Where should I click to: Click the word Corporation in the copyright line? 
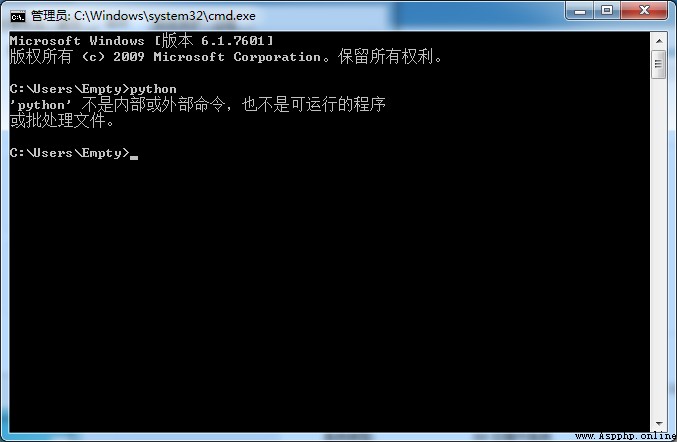click(277, 57)
